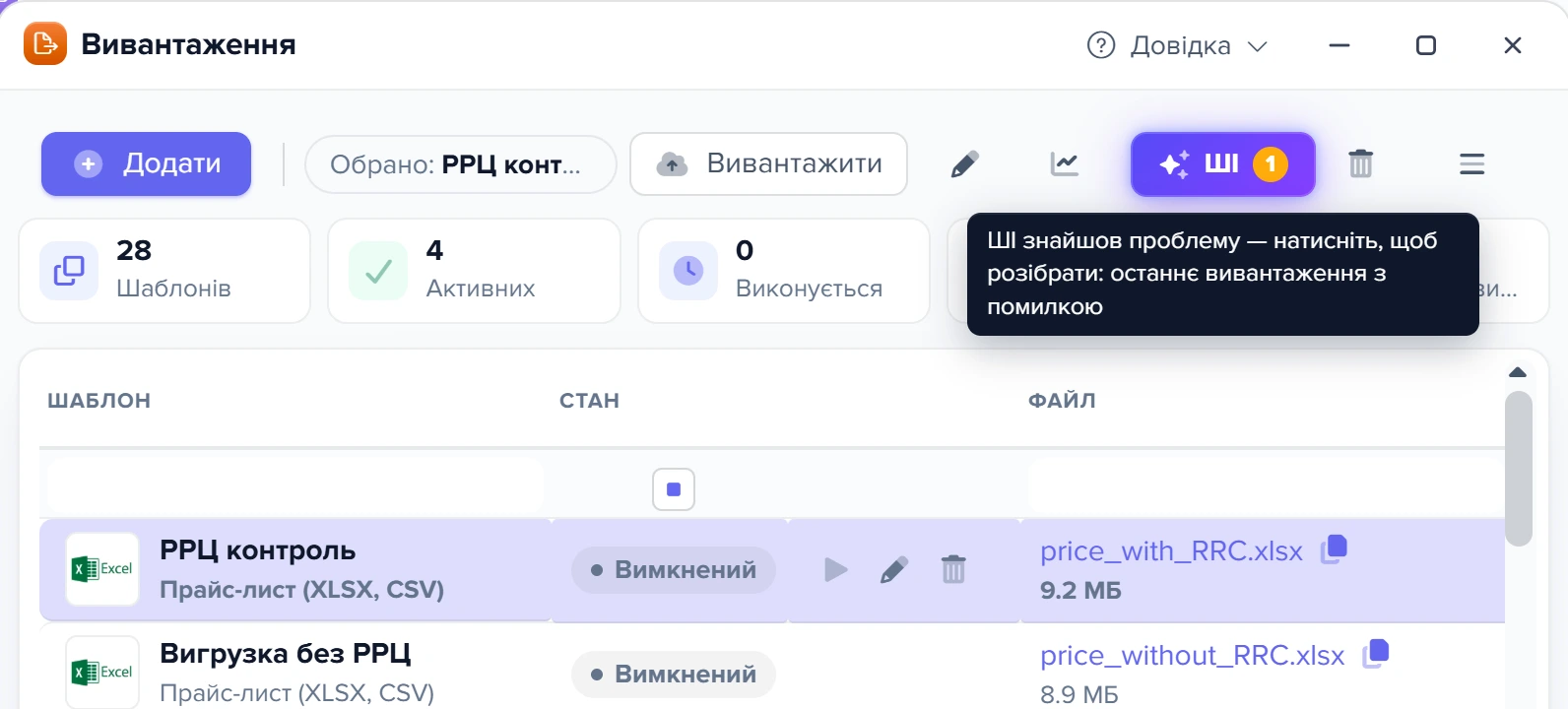Screen dimensions: 1568x709
Task: Click the Додати button
Action: 146,163
